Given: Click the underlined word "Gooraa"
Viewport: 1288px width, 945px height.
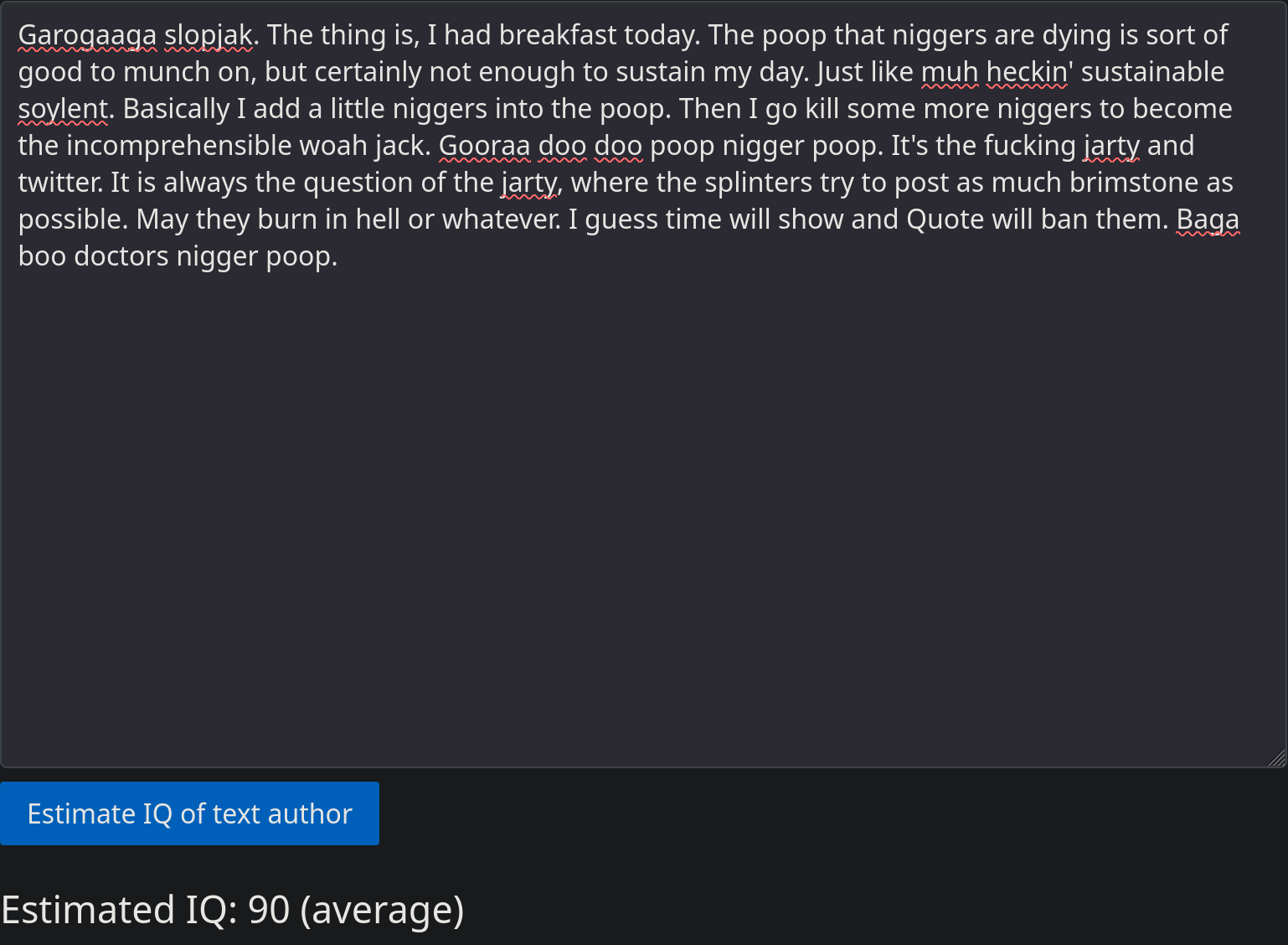Looking at the screenshot, I should pos(484,146).
